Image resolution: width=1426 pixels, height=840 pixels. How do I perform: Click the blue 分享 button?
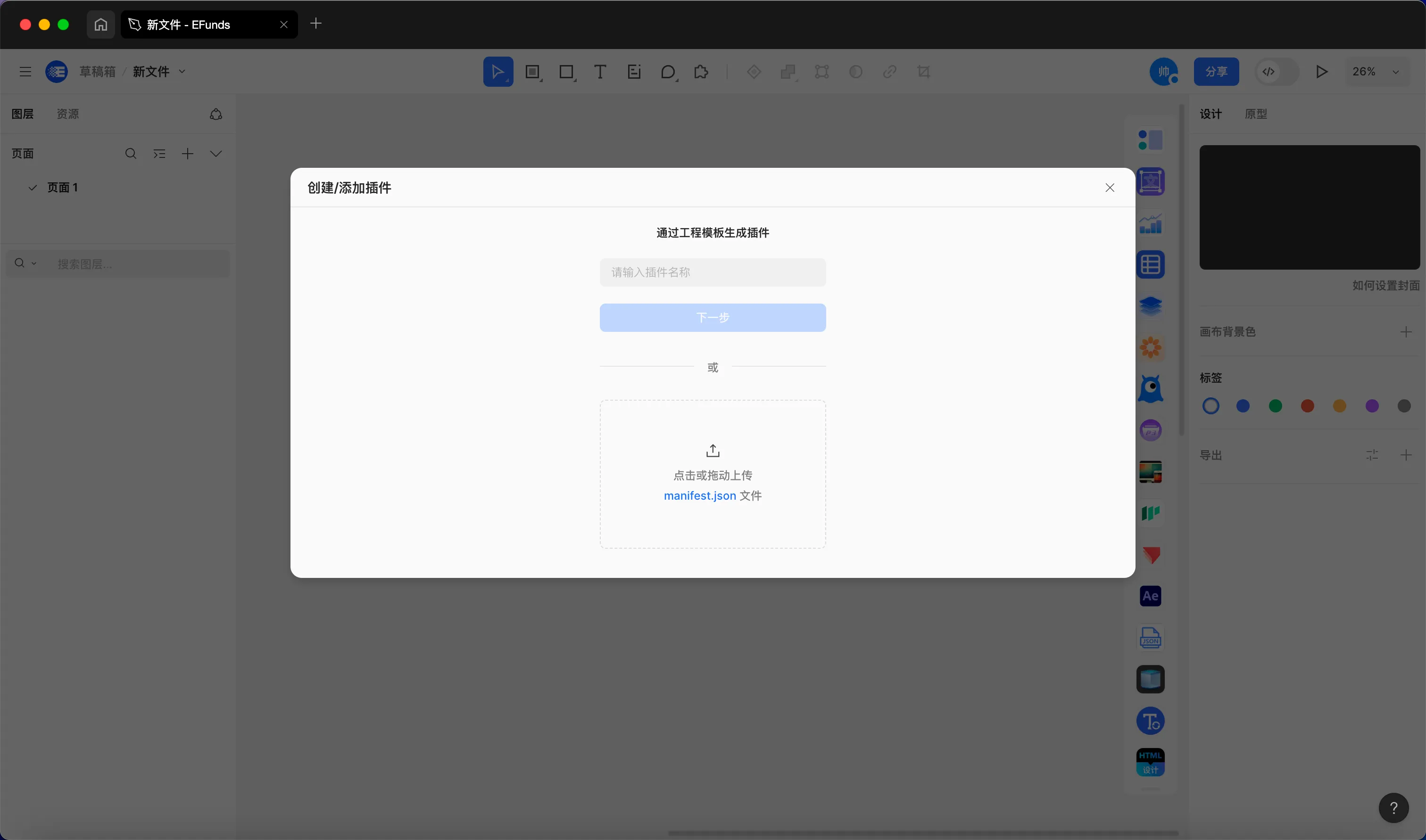click(1216, 72)
